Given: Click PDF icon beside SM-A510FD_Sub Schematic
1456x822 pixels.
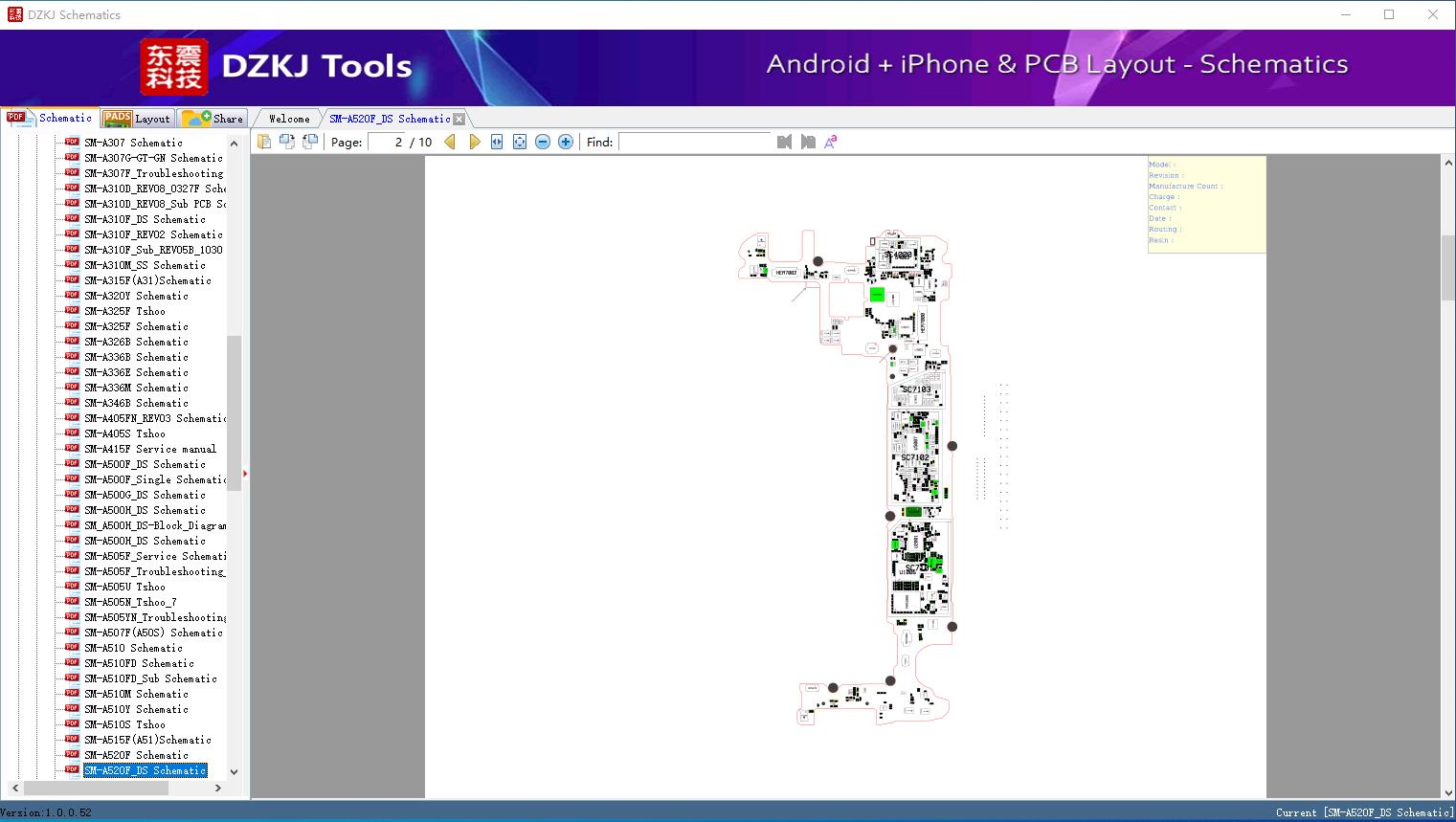Looking at the screenshot, I should click(x=72, y=678).
